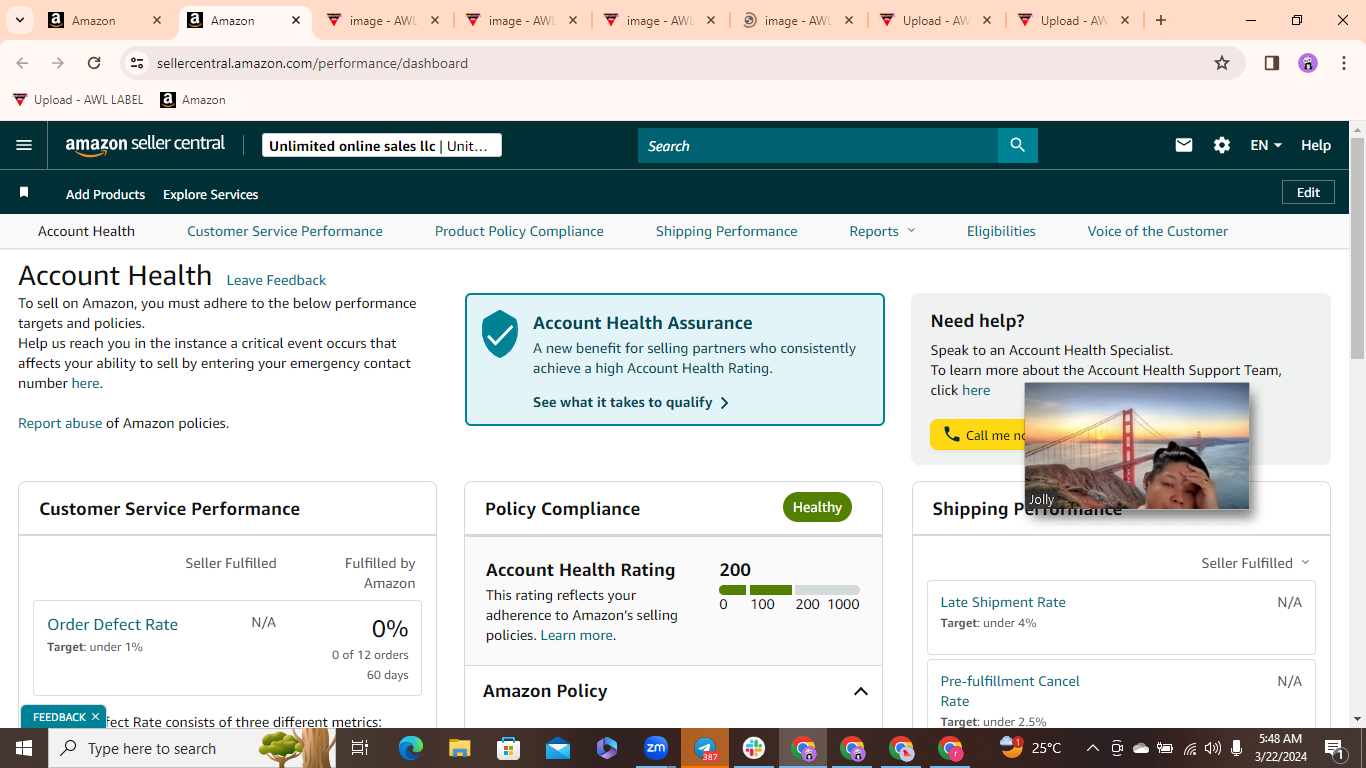
Task: Open Chrome side panel icon
Action: pos(1272,63)
